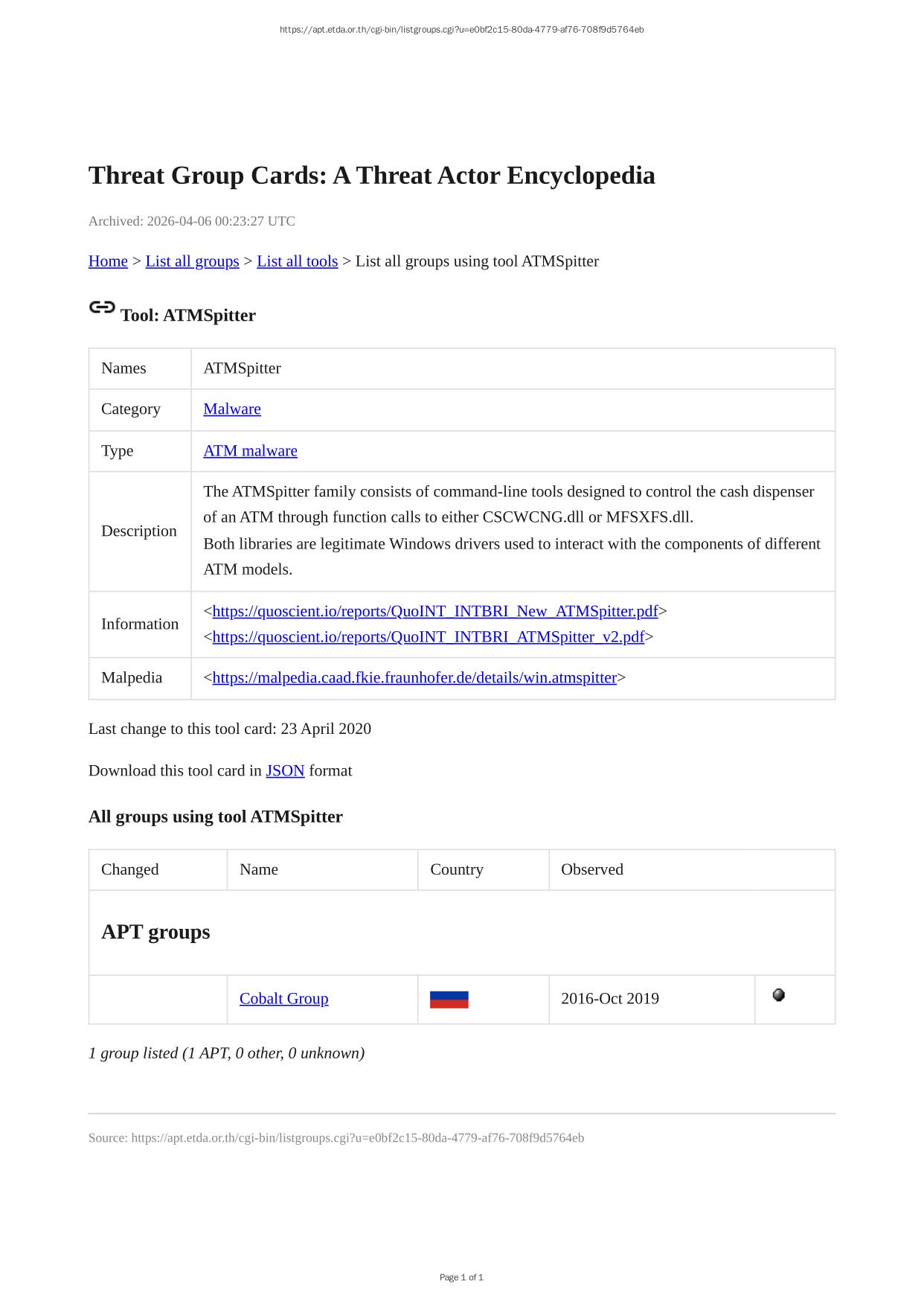Open the QuoINT ATMSpitter_v2 PDF link

[428, 637]
